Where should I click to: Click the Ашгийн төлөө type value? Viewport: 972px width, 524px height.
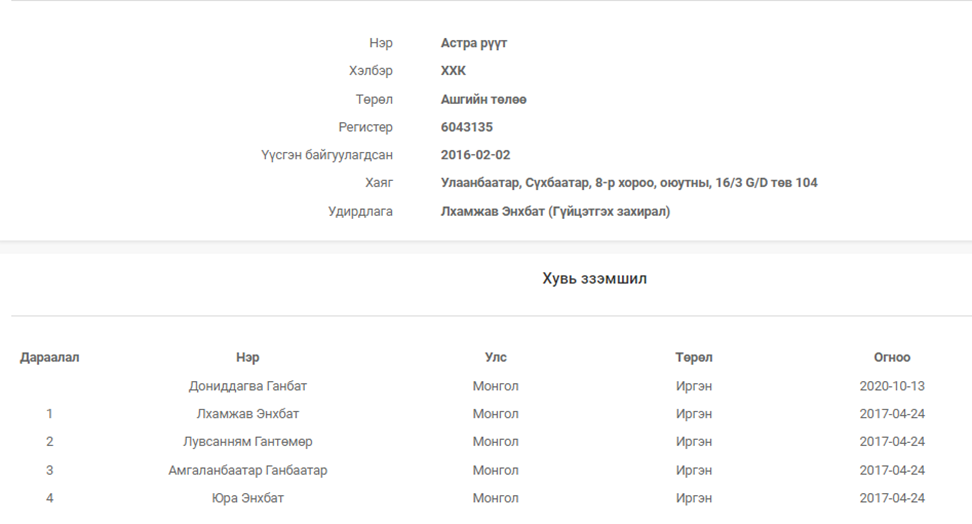(x=484, y=100)
